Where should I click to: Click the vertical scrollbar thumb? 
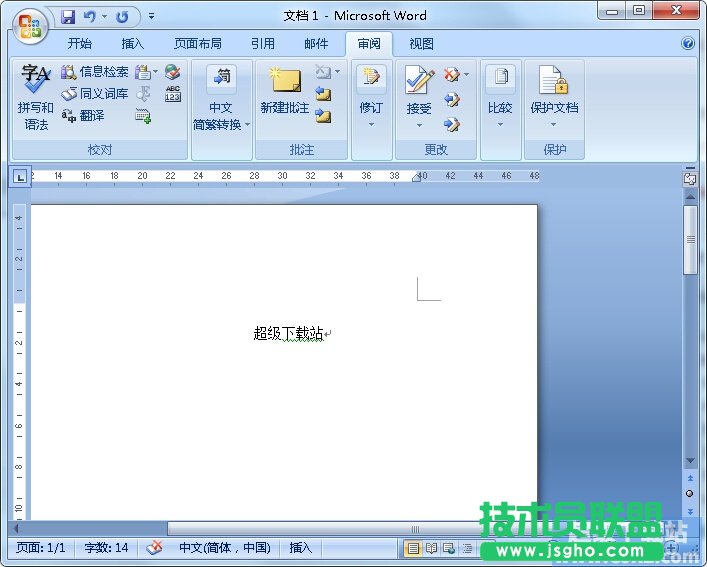click(690, 240)
